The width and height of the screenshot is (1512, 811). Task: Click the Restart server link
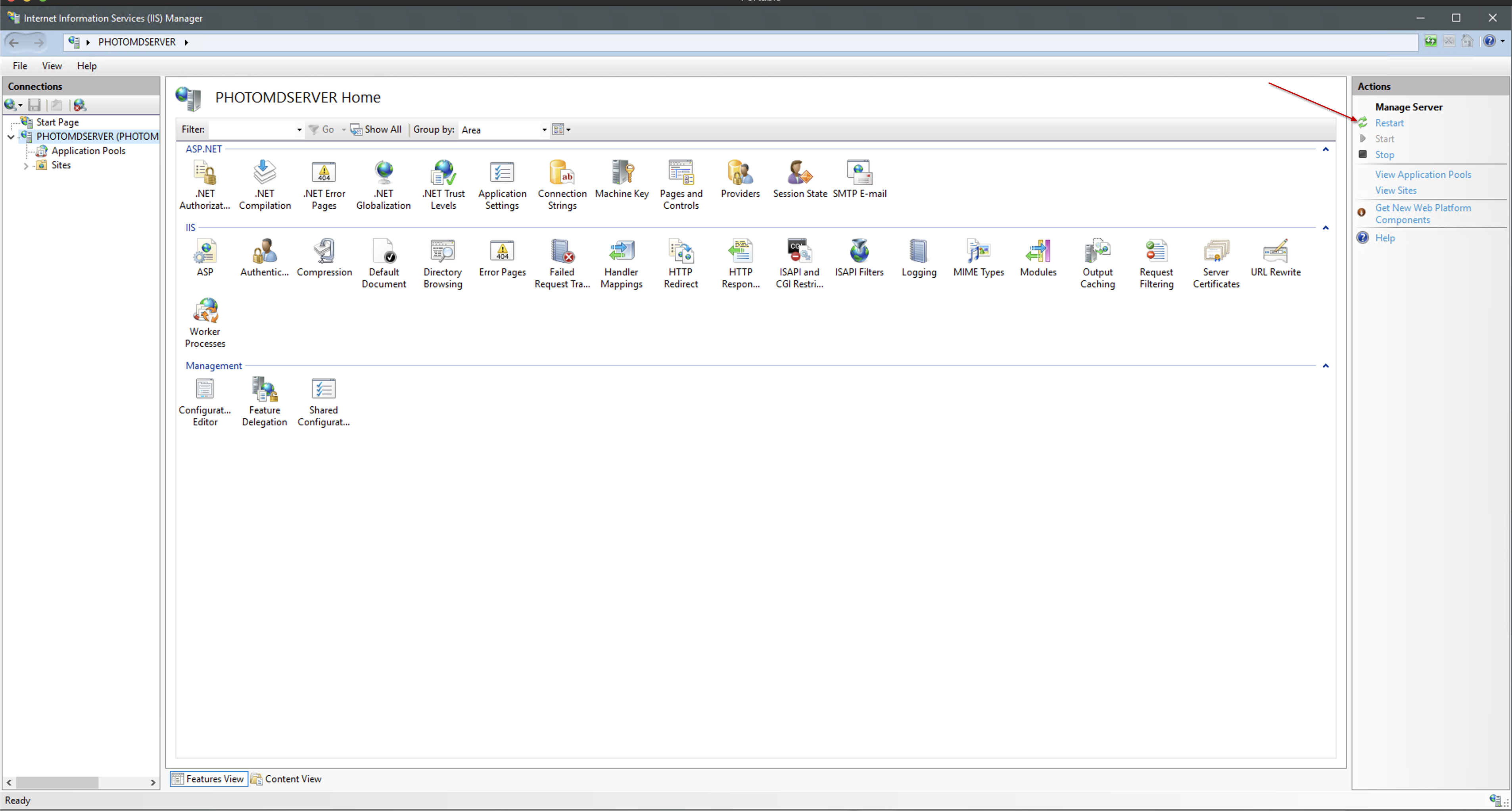(1389, 123)
